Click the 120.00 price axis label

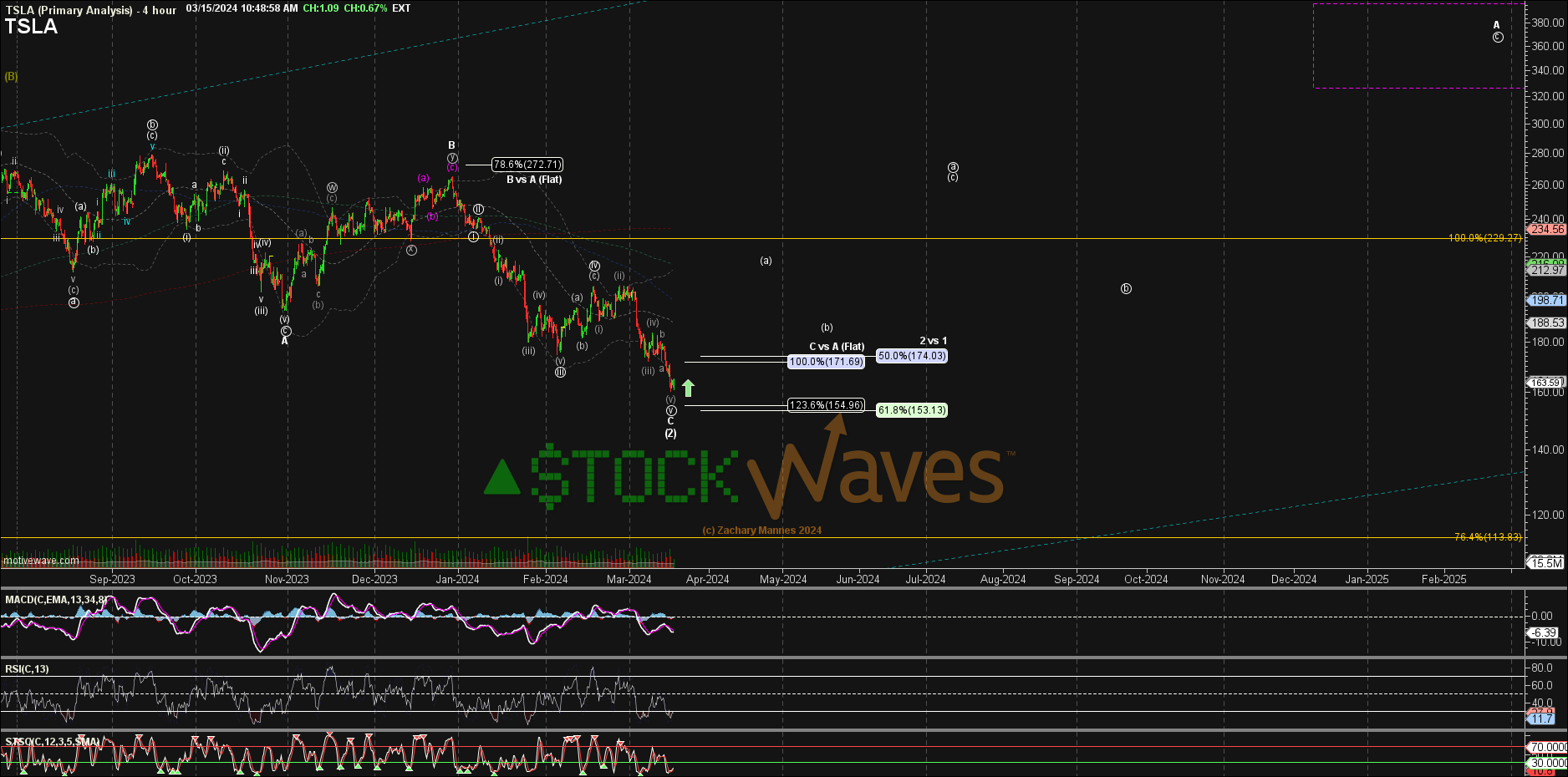click(1548, 515)
